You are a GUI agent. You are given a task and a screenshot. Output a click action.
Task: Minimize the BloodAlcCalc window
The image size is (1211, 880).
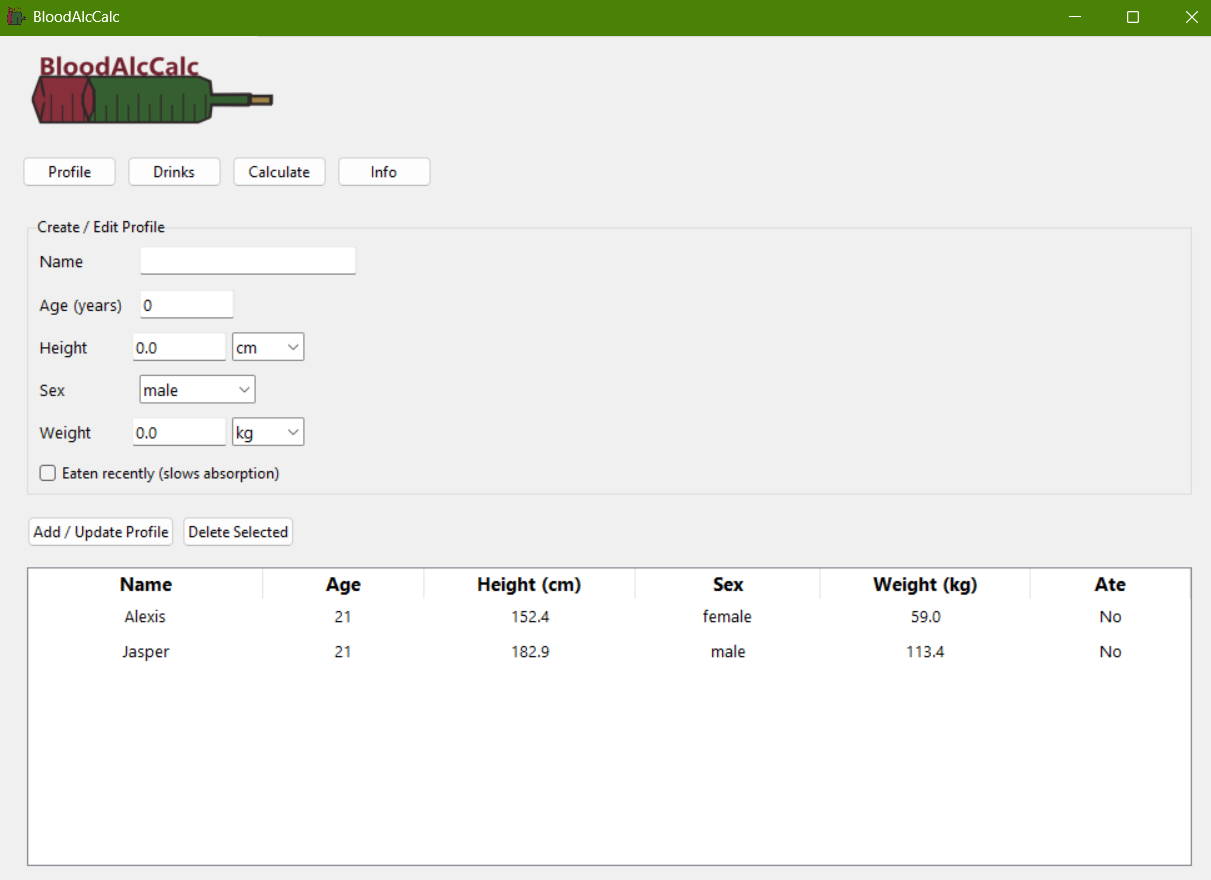[1075, 17]
